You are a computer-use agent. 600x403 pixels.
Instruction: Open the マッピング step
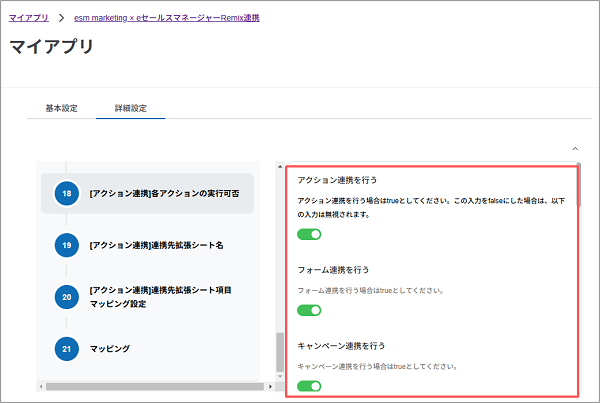110,348
